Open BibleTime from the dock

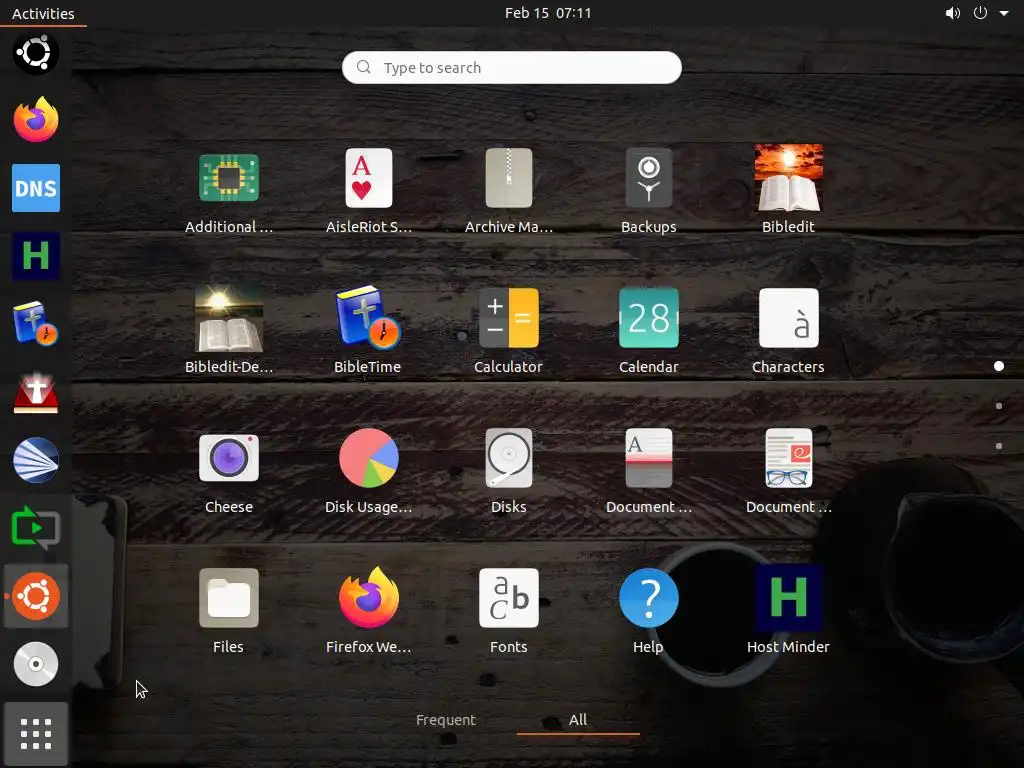(36, 323)
